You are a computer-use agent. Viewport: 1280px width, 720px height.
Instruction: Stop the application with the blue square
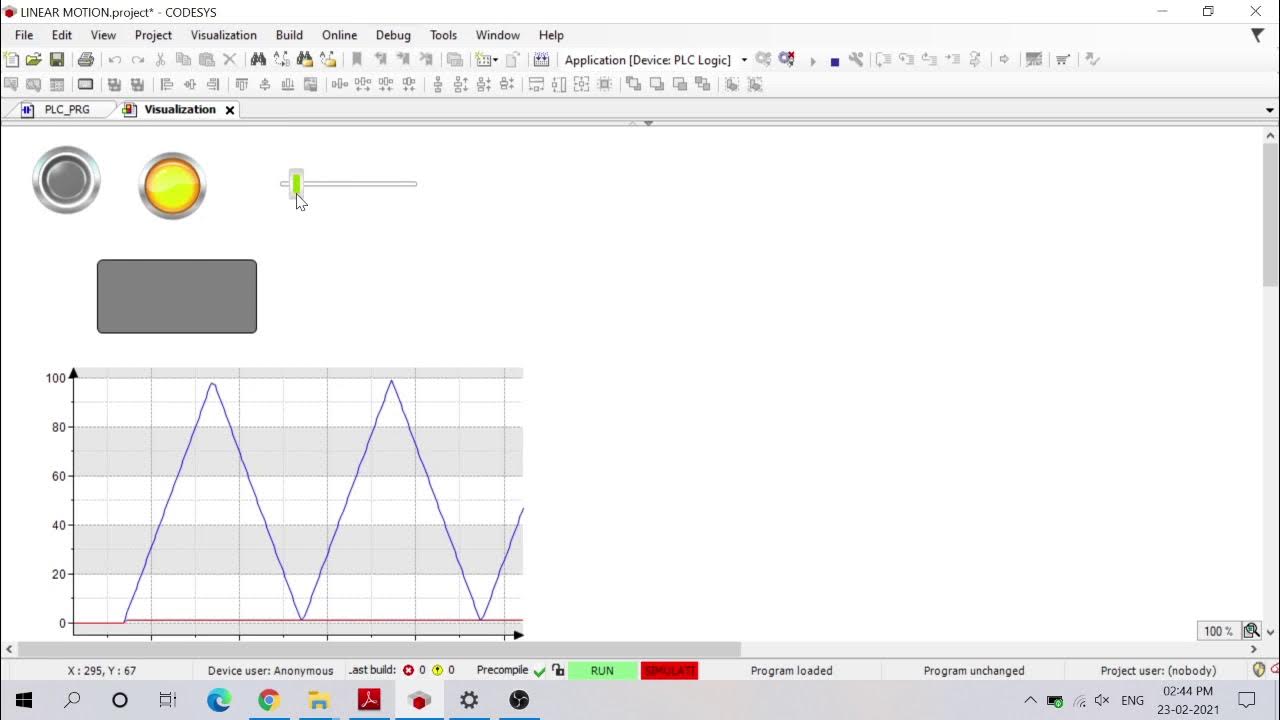(x=834, y=61)
